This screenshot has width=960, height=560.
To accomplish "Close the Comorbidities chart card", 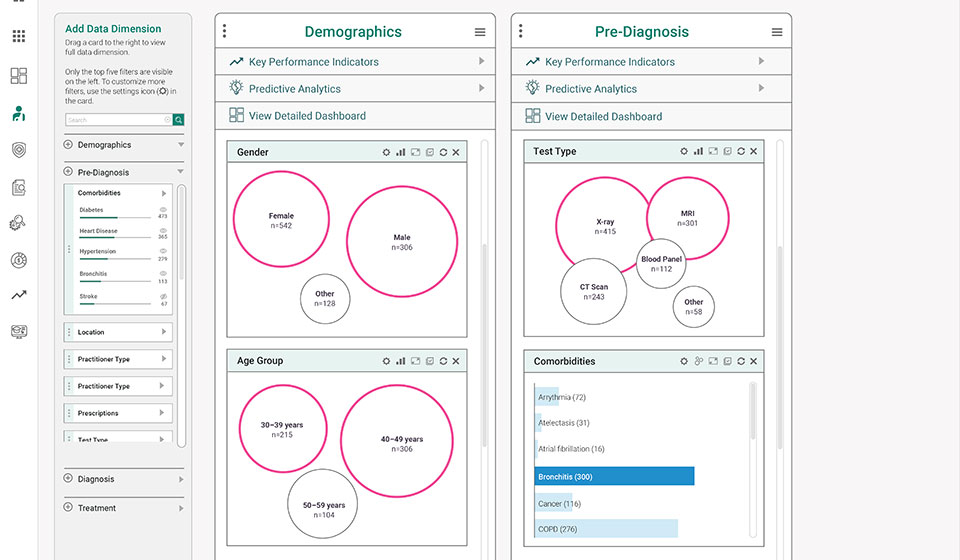I will (x=754, y=362).
